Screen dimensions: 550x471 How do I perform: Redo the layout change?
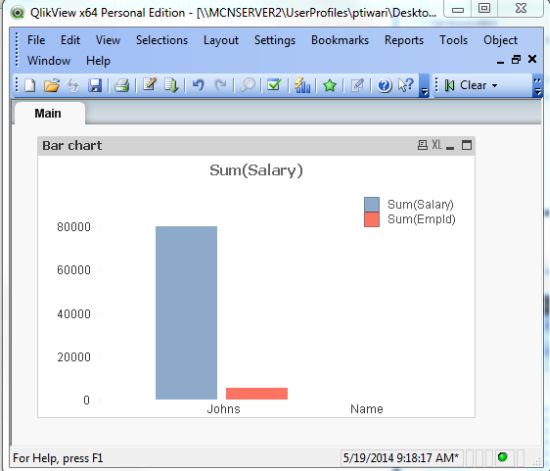(x=221, y=85)
